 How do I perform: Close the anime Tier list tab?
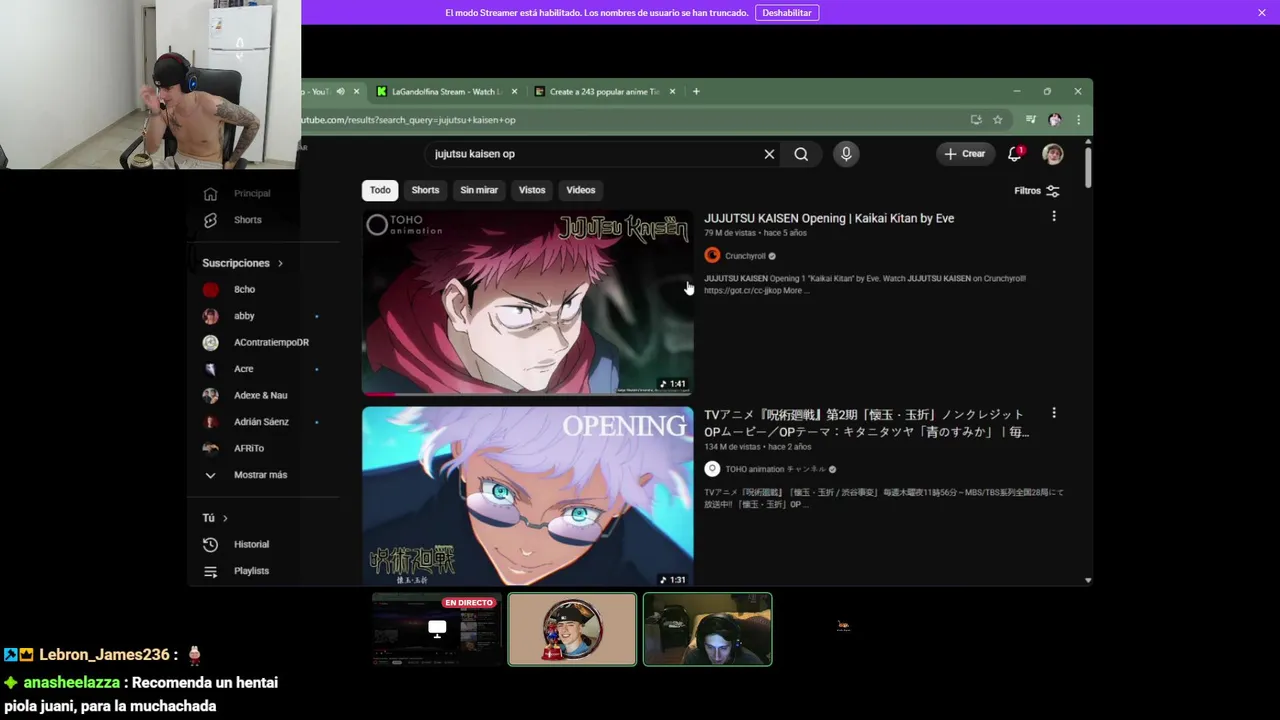tap(673, 91)
